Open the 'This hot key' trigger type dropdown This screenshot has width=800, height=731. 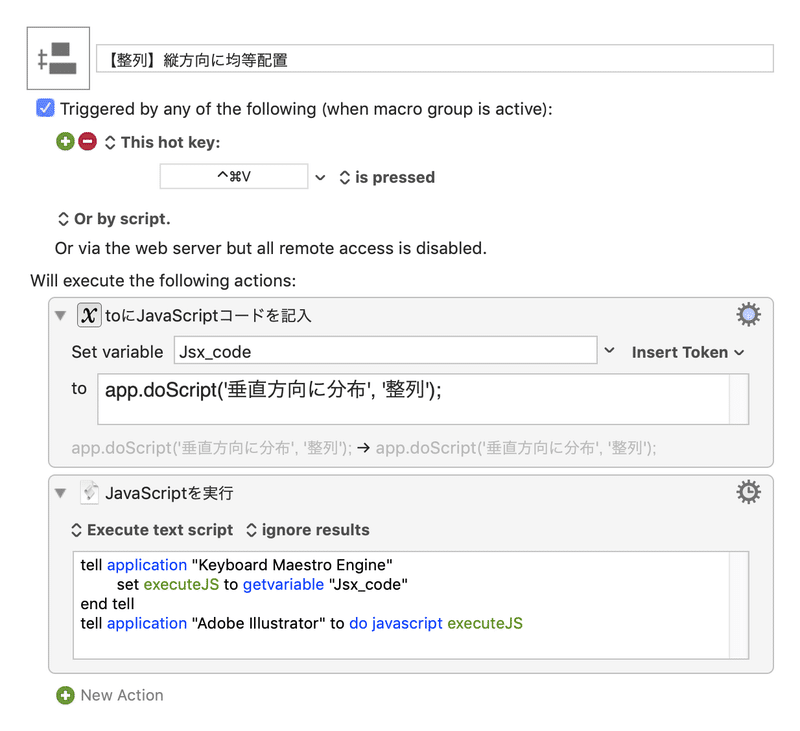(162, 142)
